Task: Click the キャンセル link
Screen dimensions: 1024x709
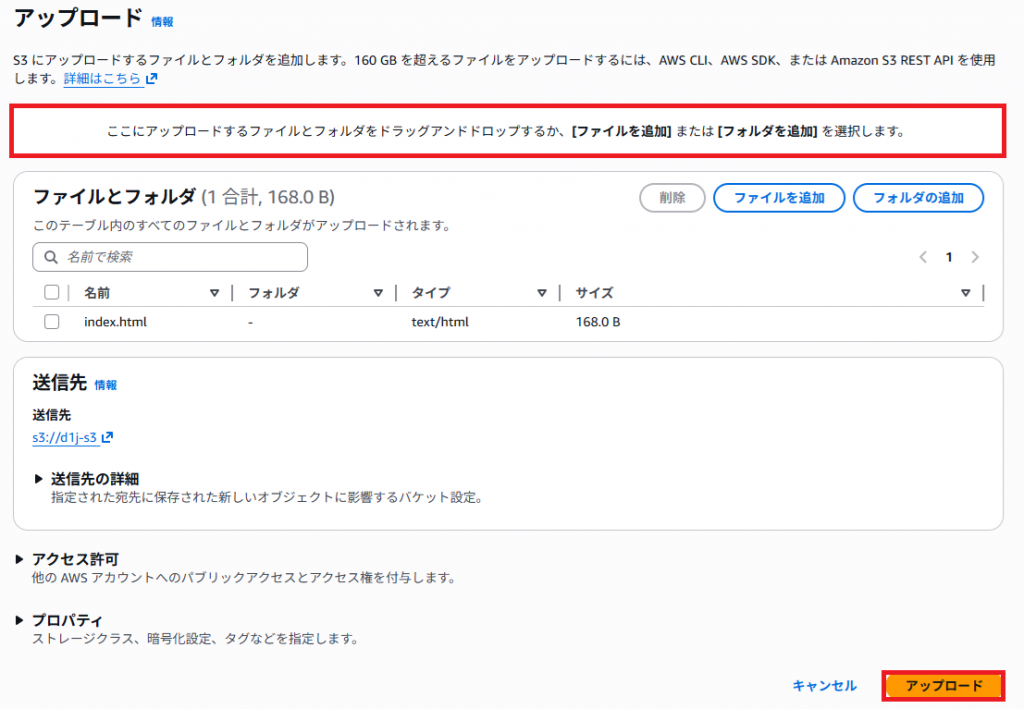Action: pyautogui.click(x=824, y=686)
